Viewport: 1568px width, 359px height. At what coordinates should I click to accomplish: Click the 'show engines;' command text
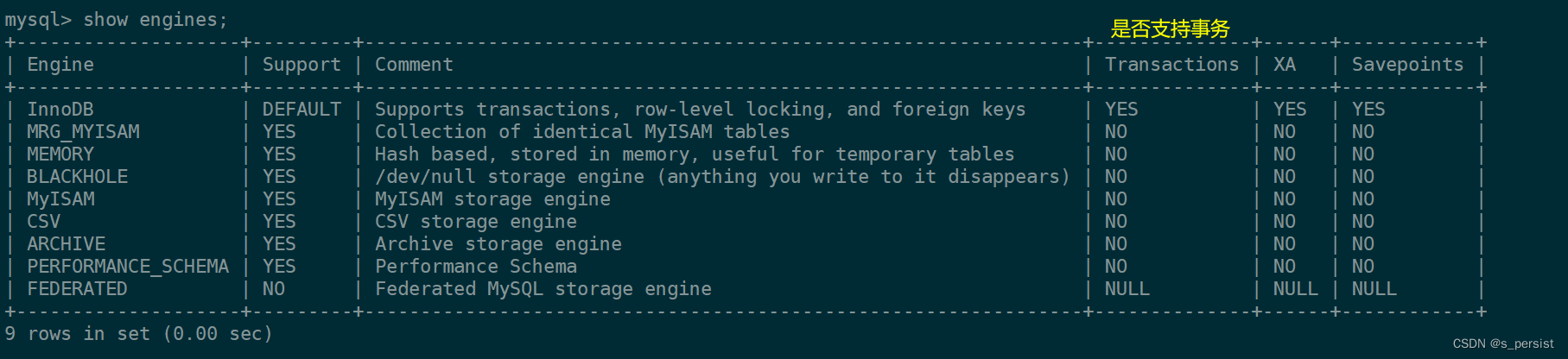(x=156, y=20)
